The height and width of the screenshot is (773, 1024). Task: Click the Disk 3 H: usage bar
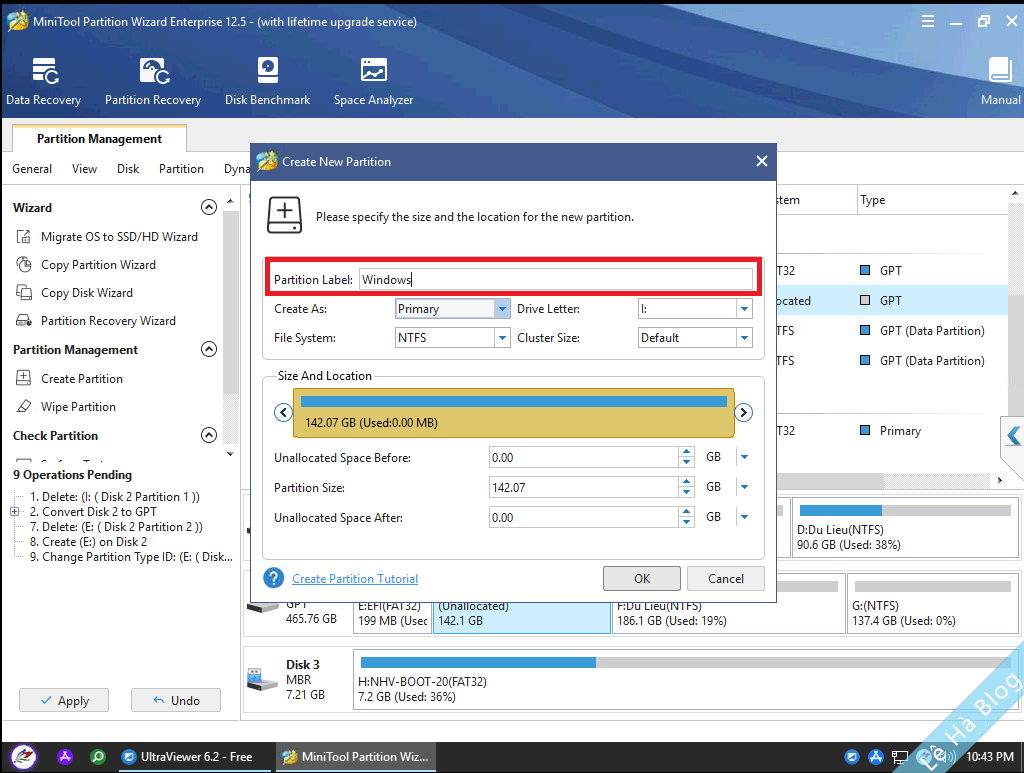[686, 663]
